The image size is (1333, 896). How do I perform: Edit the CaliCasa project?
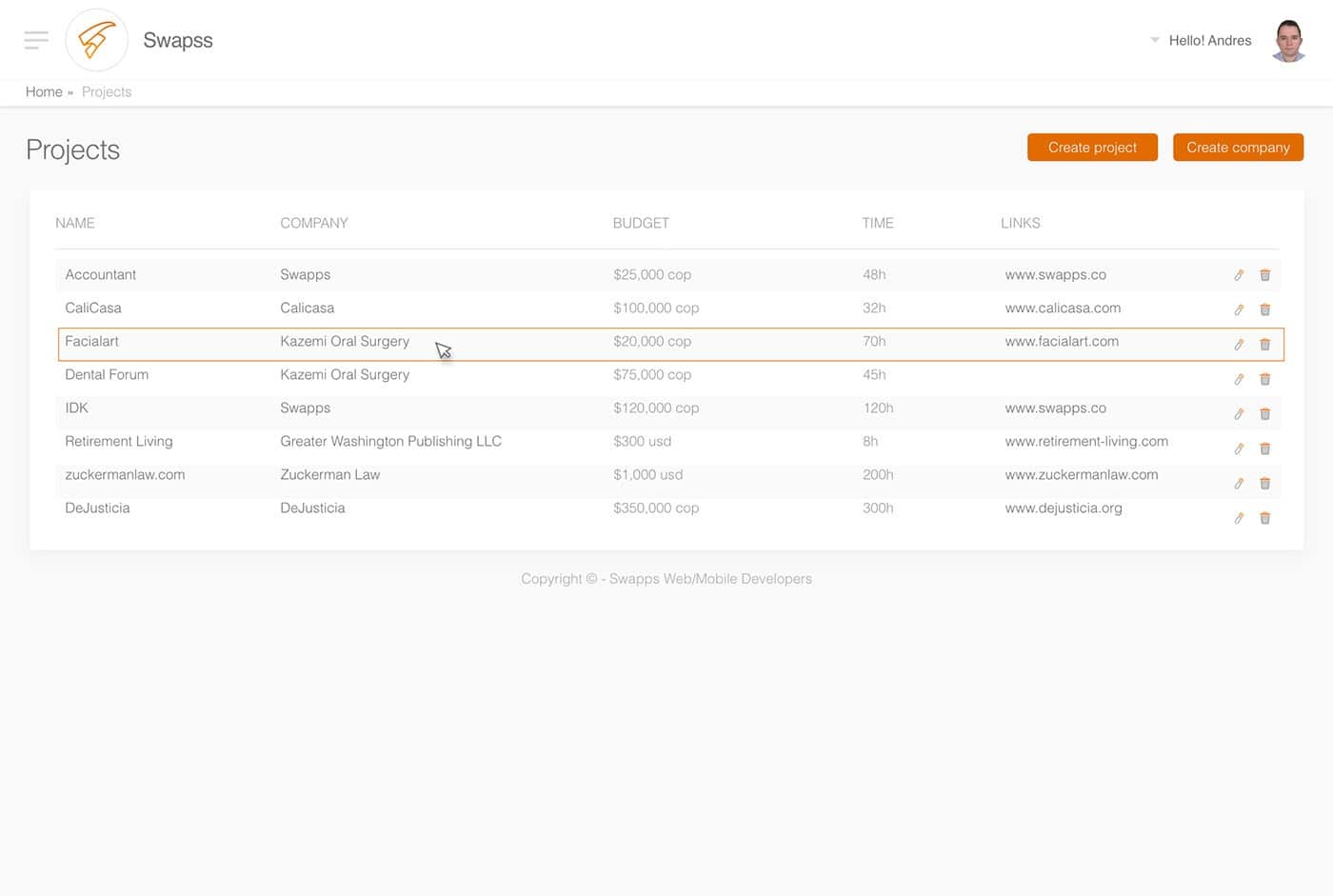1239,309
